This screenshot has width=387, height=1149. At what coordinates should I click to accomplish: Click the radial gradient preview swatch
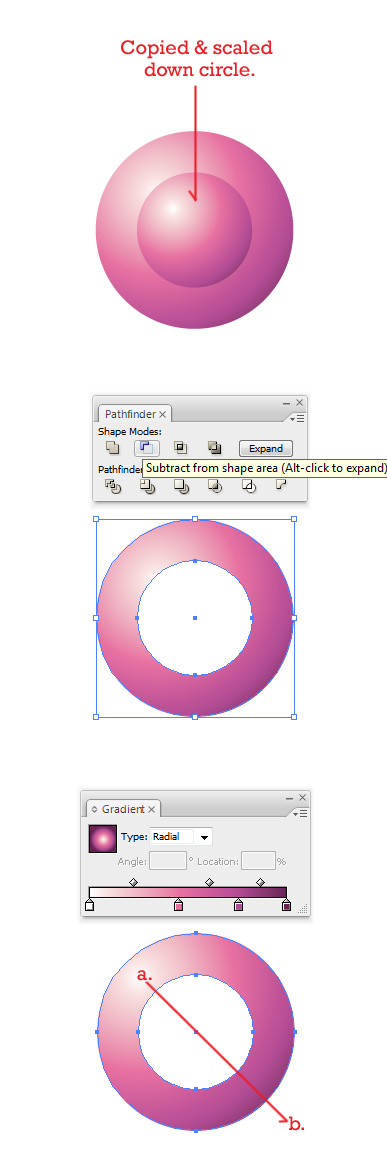pyautogui.click(x=103, y=838)
